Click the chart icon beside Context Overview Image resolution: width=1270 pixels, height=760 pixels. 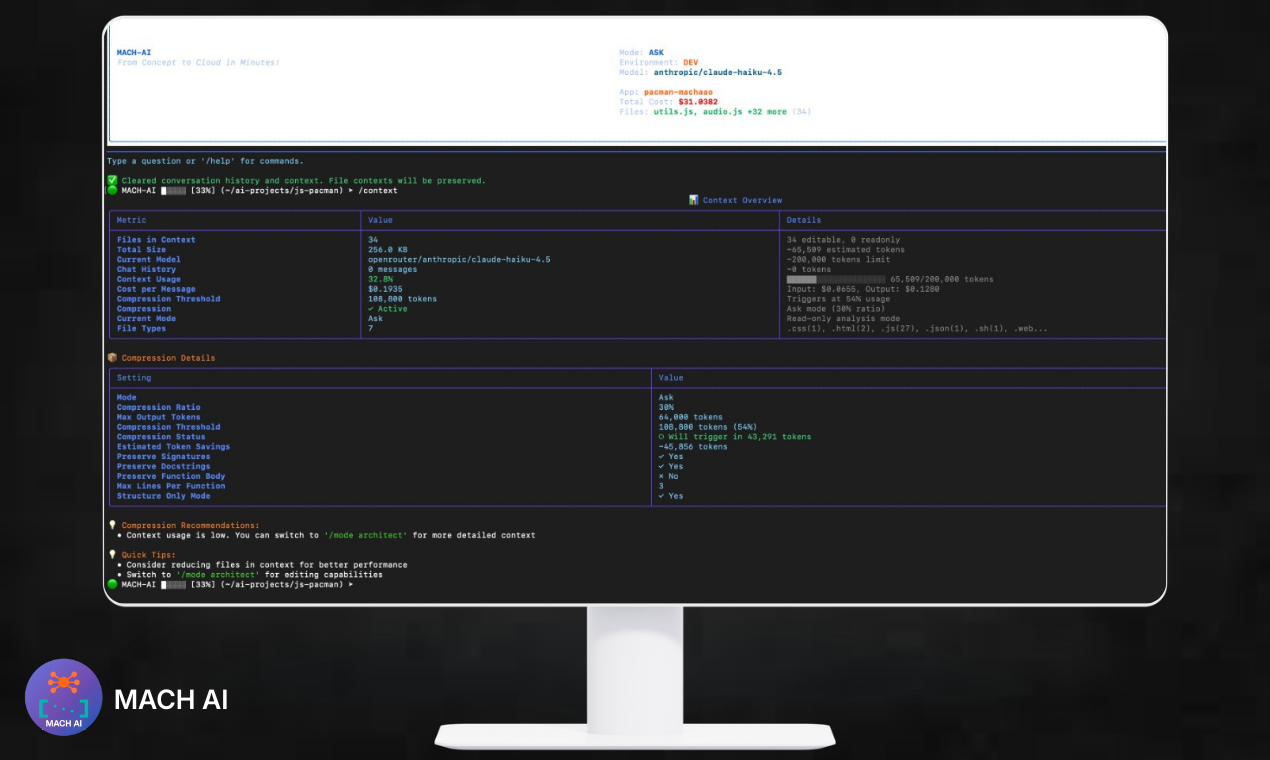(x=694, y=200)
